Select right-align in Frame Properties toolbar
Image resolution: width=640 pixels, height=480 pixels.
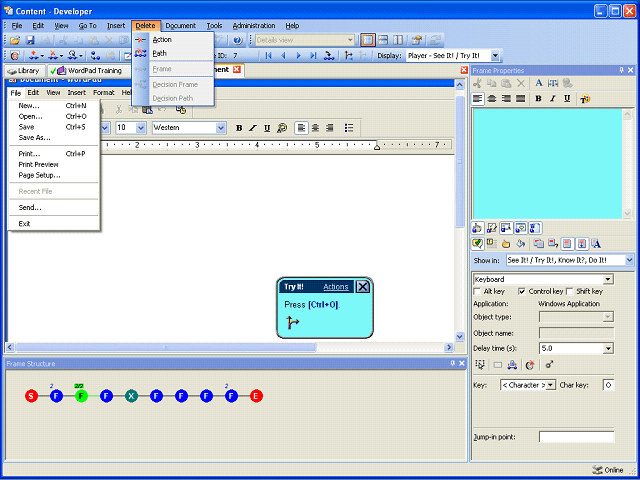point(506,99)
